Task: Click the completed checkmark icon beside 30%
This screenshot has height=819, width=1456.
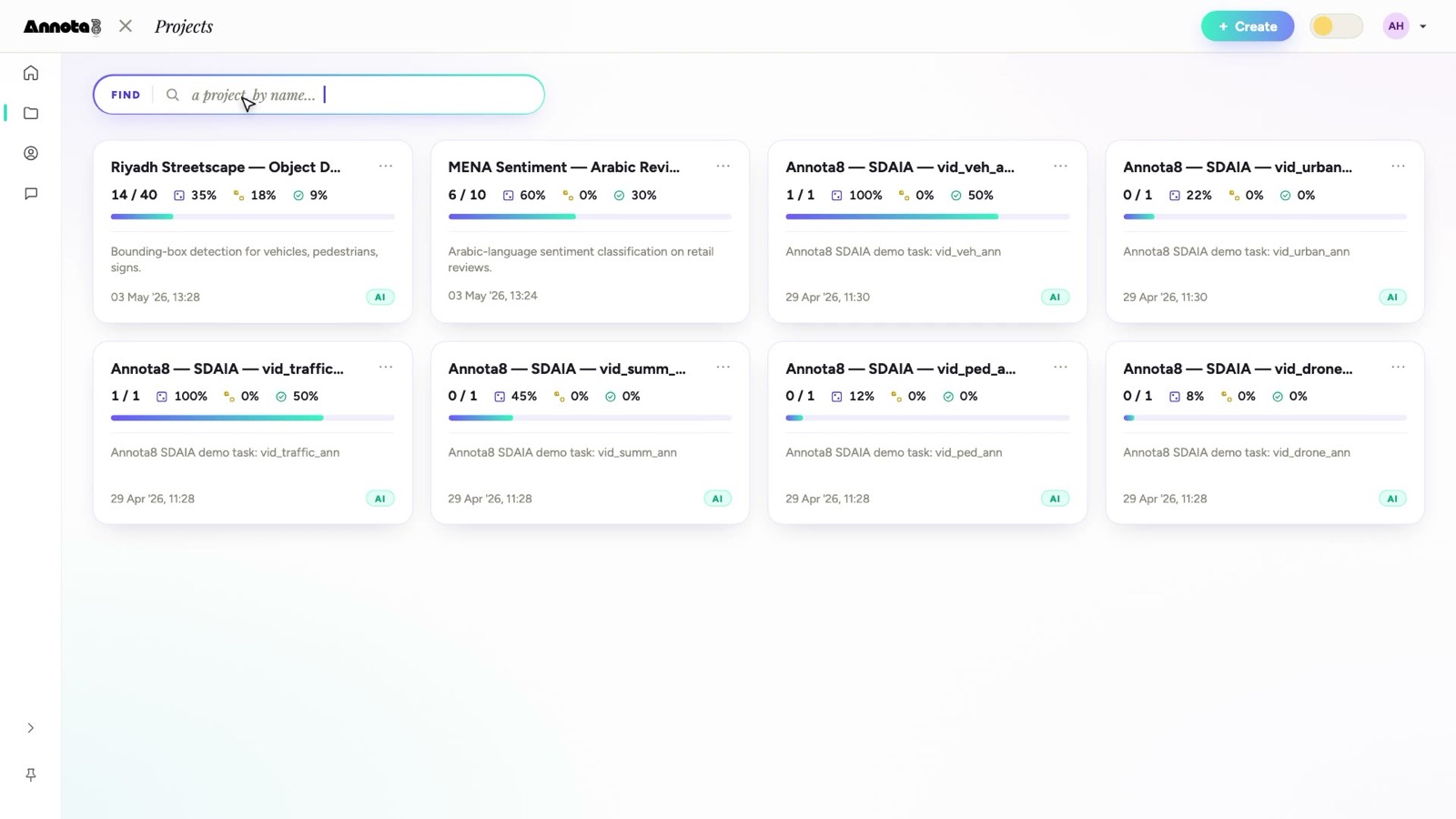Action: pos(620,196)
